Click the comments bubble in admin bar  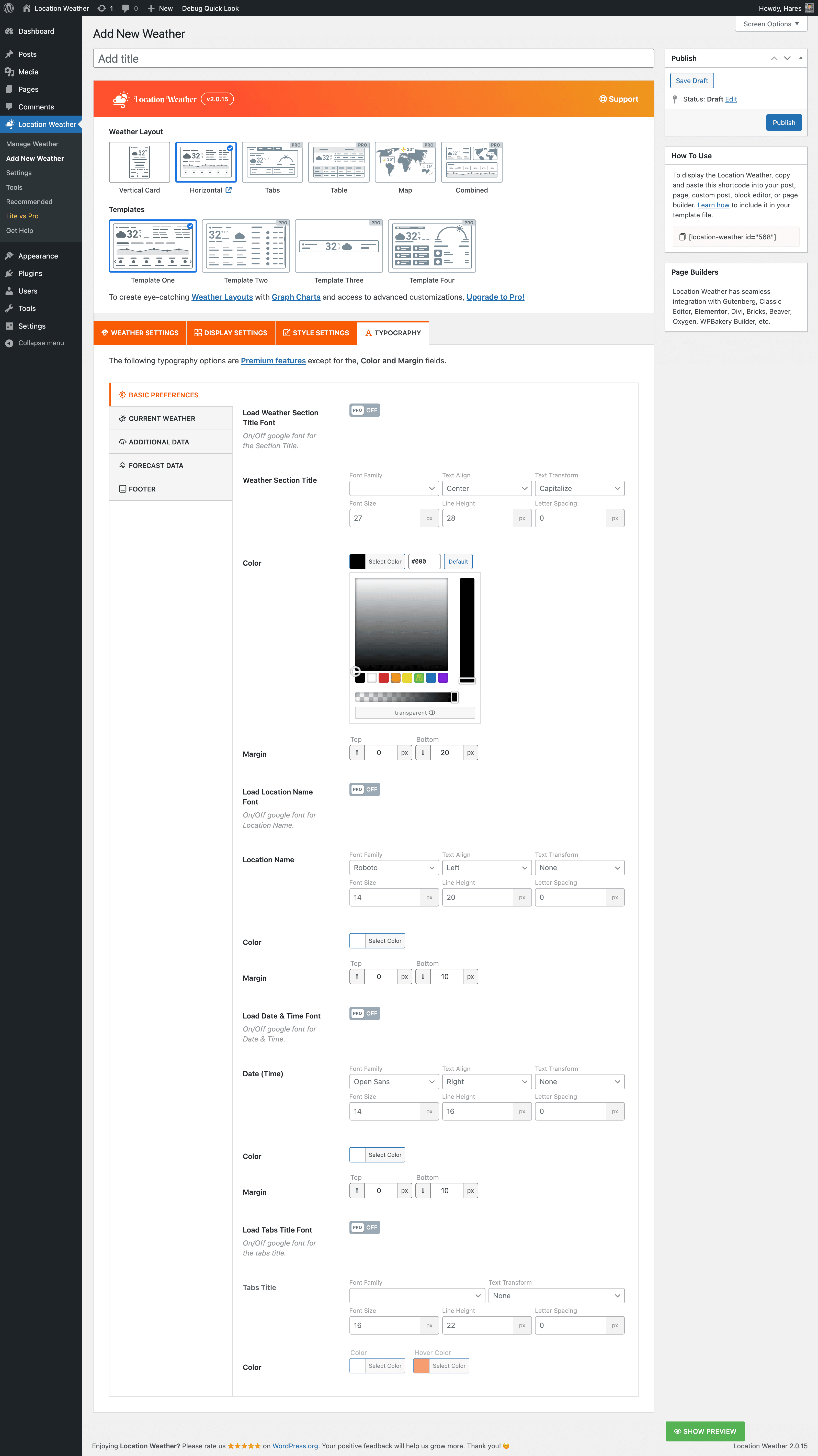pyautogui.click(x=126, y=8)
